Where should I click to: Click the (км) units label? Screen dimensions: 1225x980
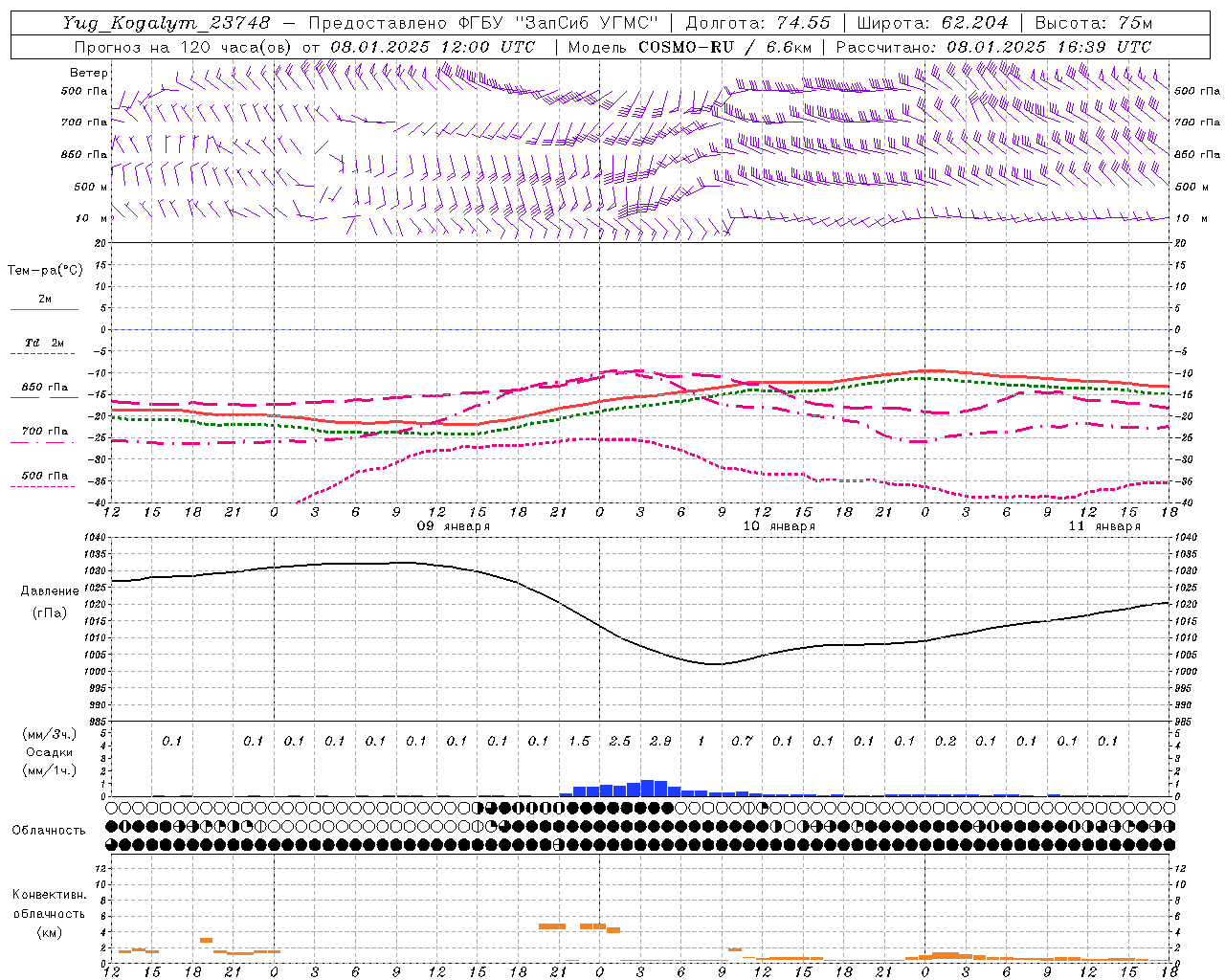coord(50,932)
